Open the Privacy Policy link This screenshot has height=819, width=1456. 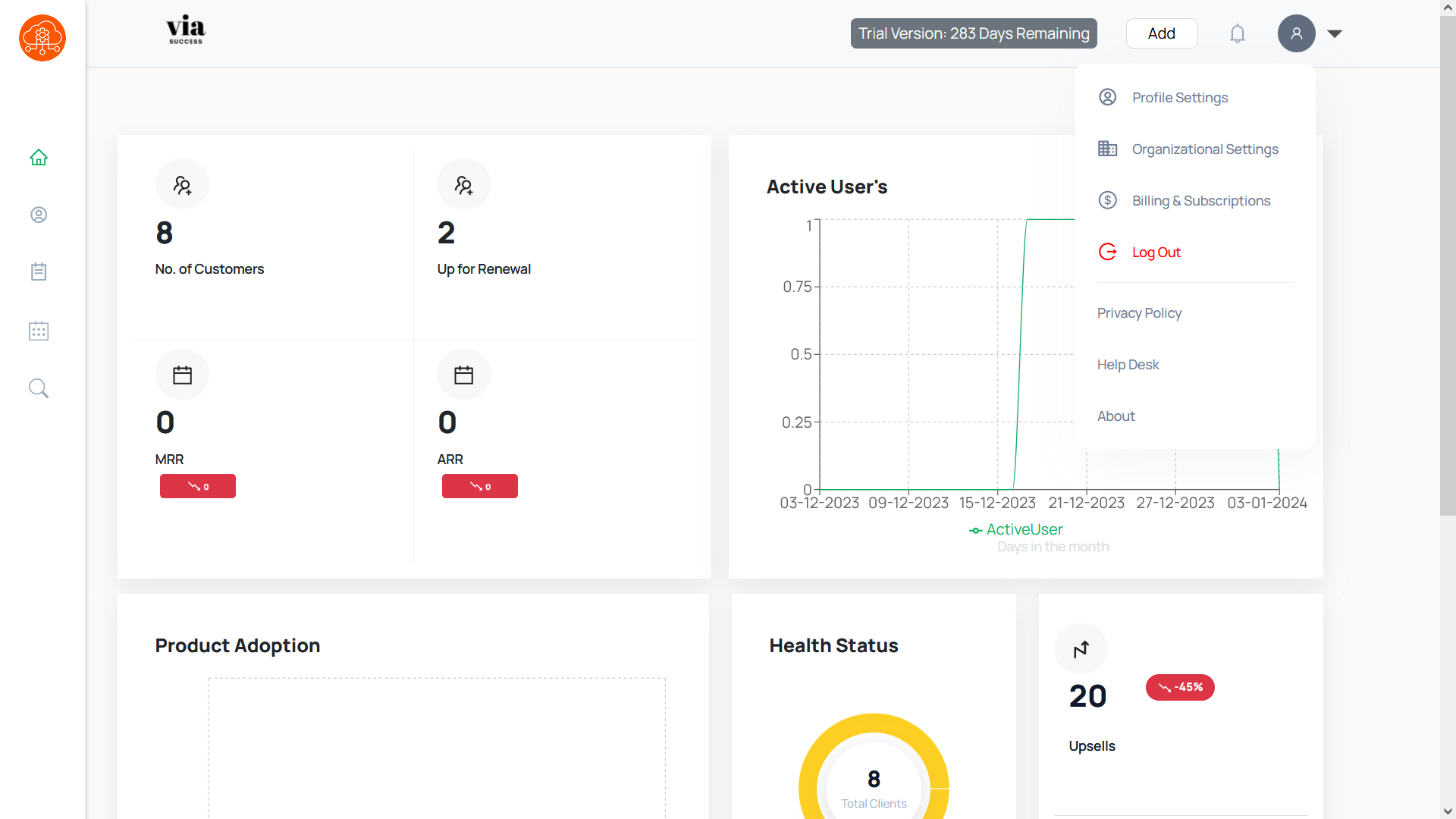tap(1139, 313)
